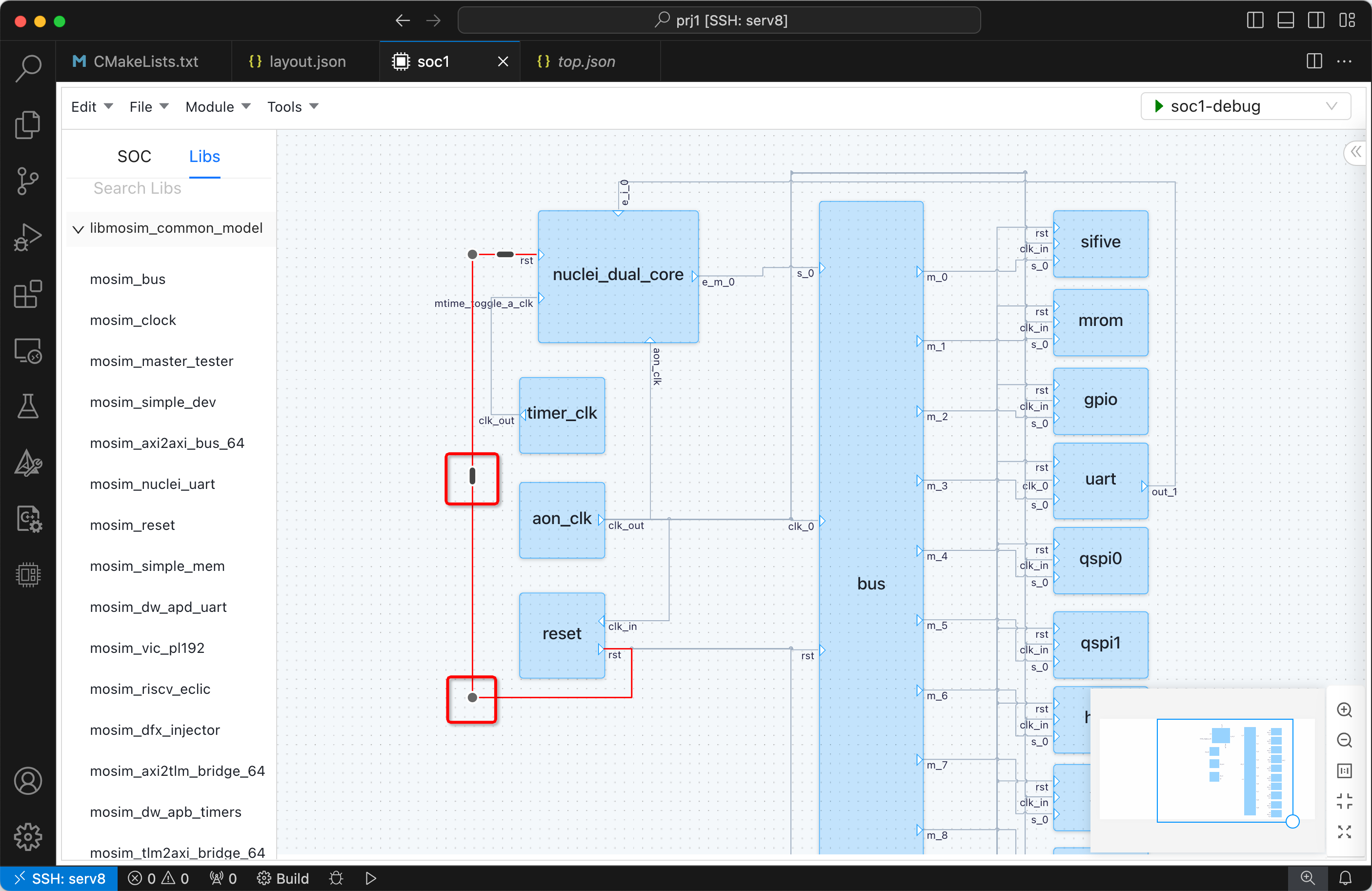Toggle the primary side bar
This screenshot has height=891, width=1372.
coord(1255,20)
